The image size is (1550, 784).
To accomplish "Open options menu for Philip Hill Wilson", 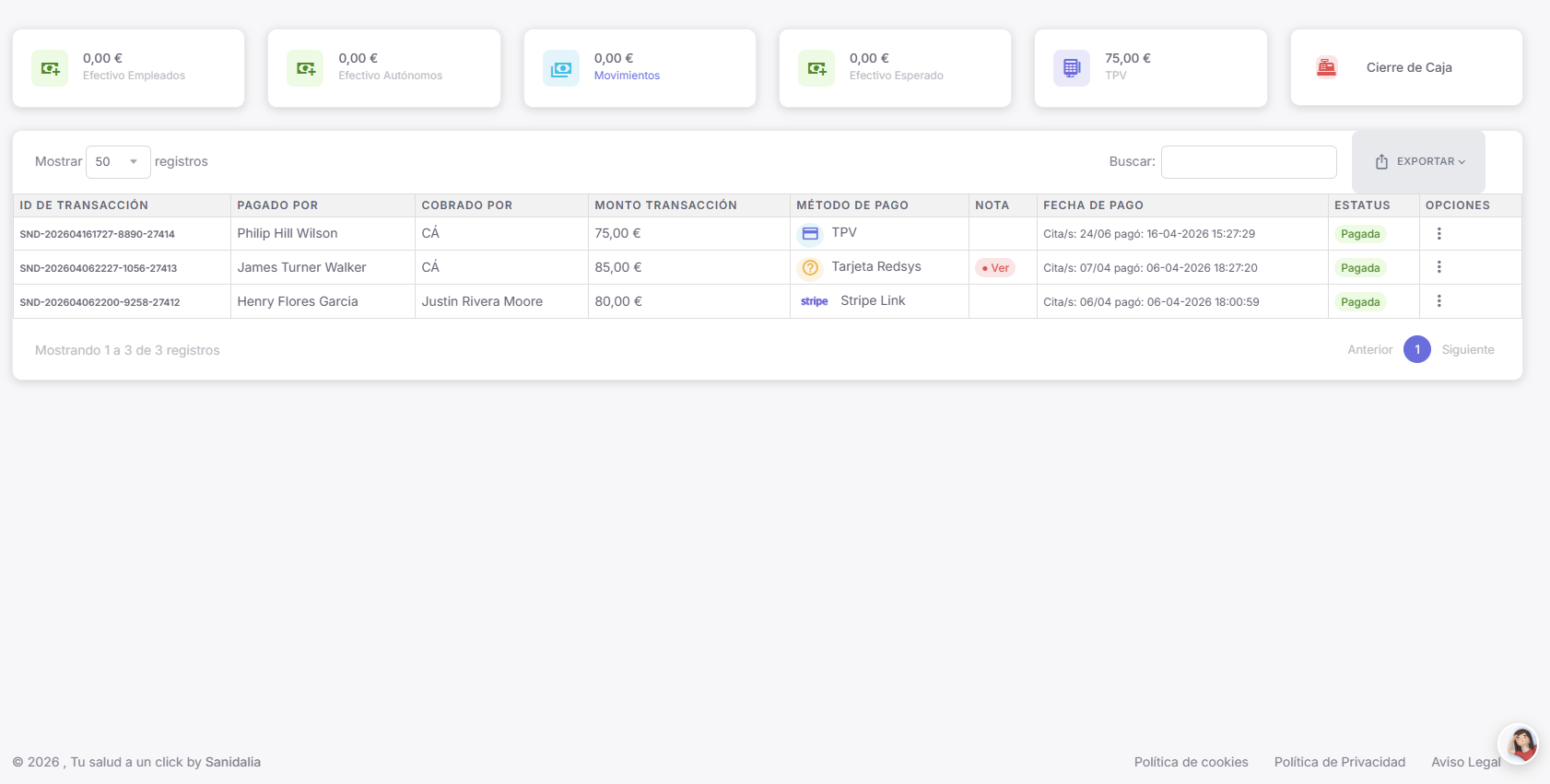I will point(1438,234).
